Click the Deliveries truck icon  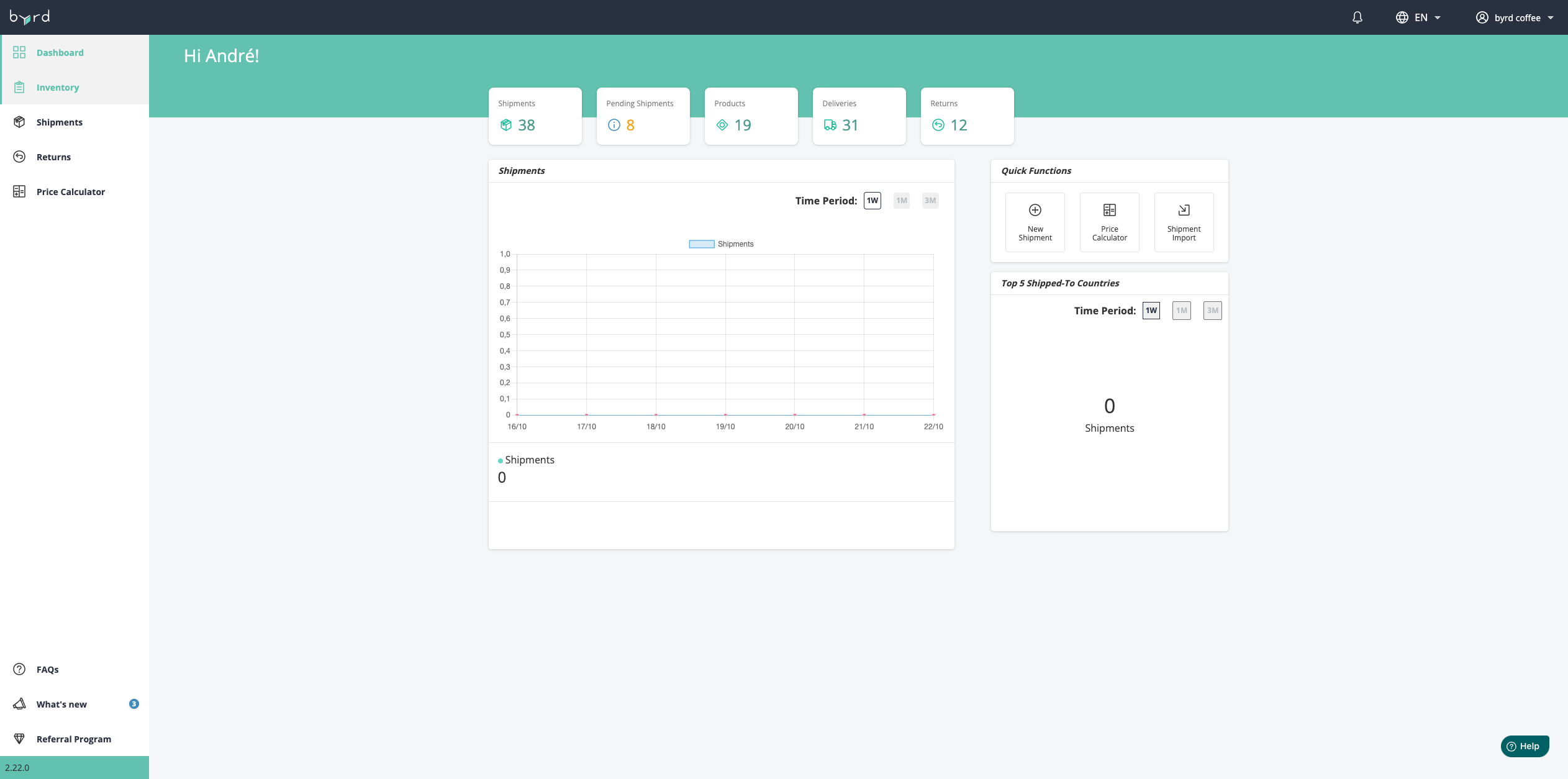(x=830, y=125)
